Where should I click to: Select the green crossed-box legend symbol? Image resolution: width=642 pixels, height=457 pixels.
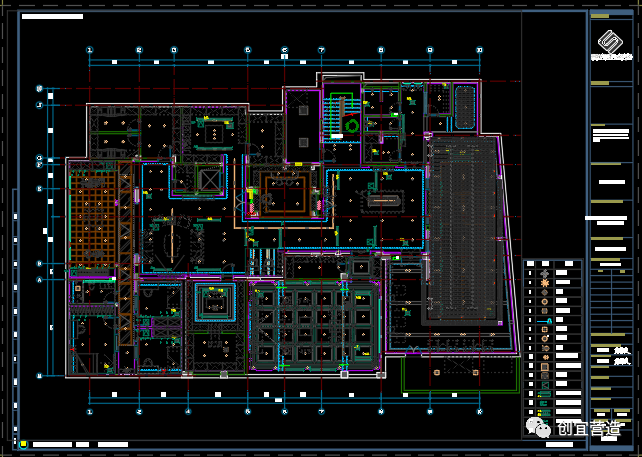[x=545, y=385]
